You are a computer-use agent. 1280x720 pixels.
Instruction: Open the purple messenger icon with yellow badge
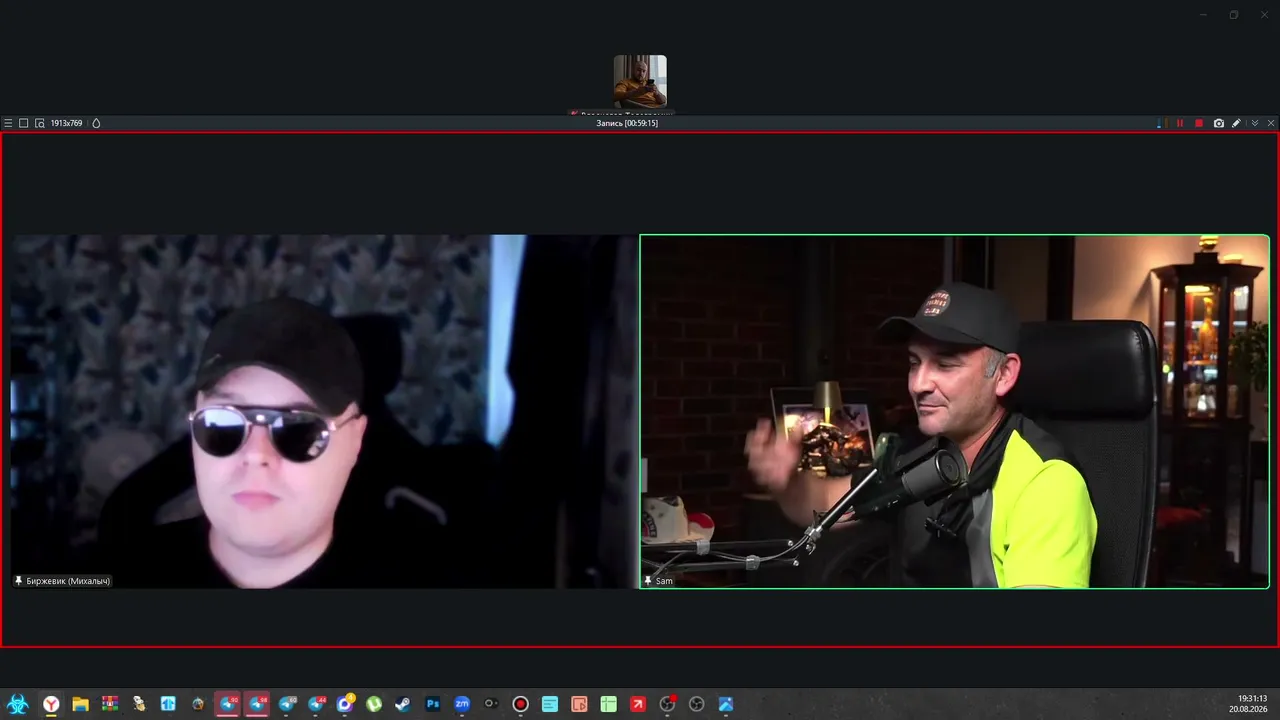(x=345, y=704)
